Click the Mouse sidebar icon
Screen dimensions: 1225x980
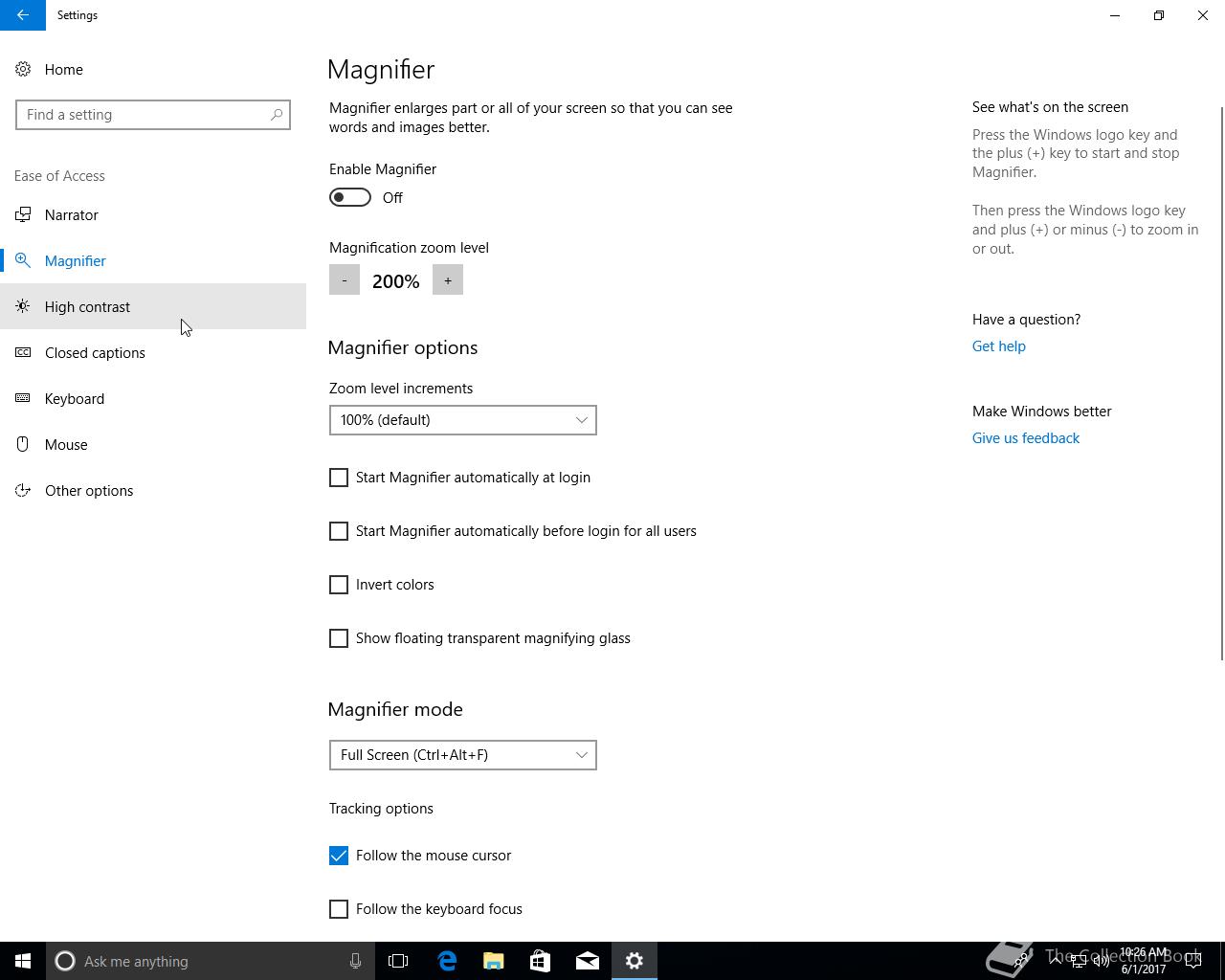tap(23, 445)
